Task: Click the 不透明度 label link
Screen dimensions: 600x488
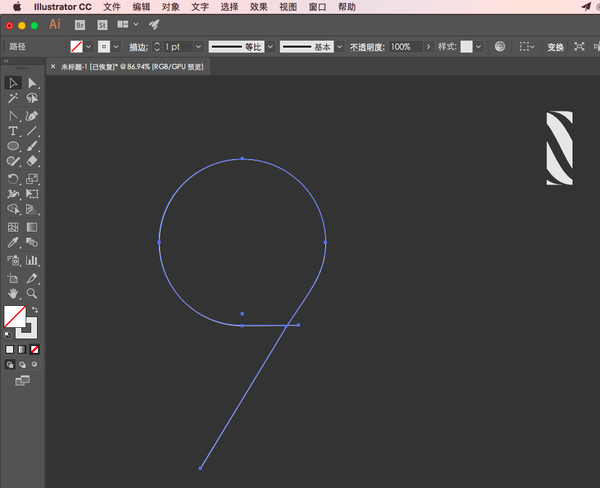Action: (366, 47)
